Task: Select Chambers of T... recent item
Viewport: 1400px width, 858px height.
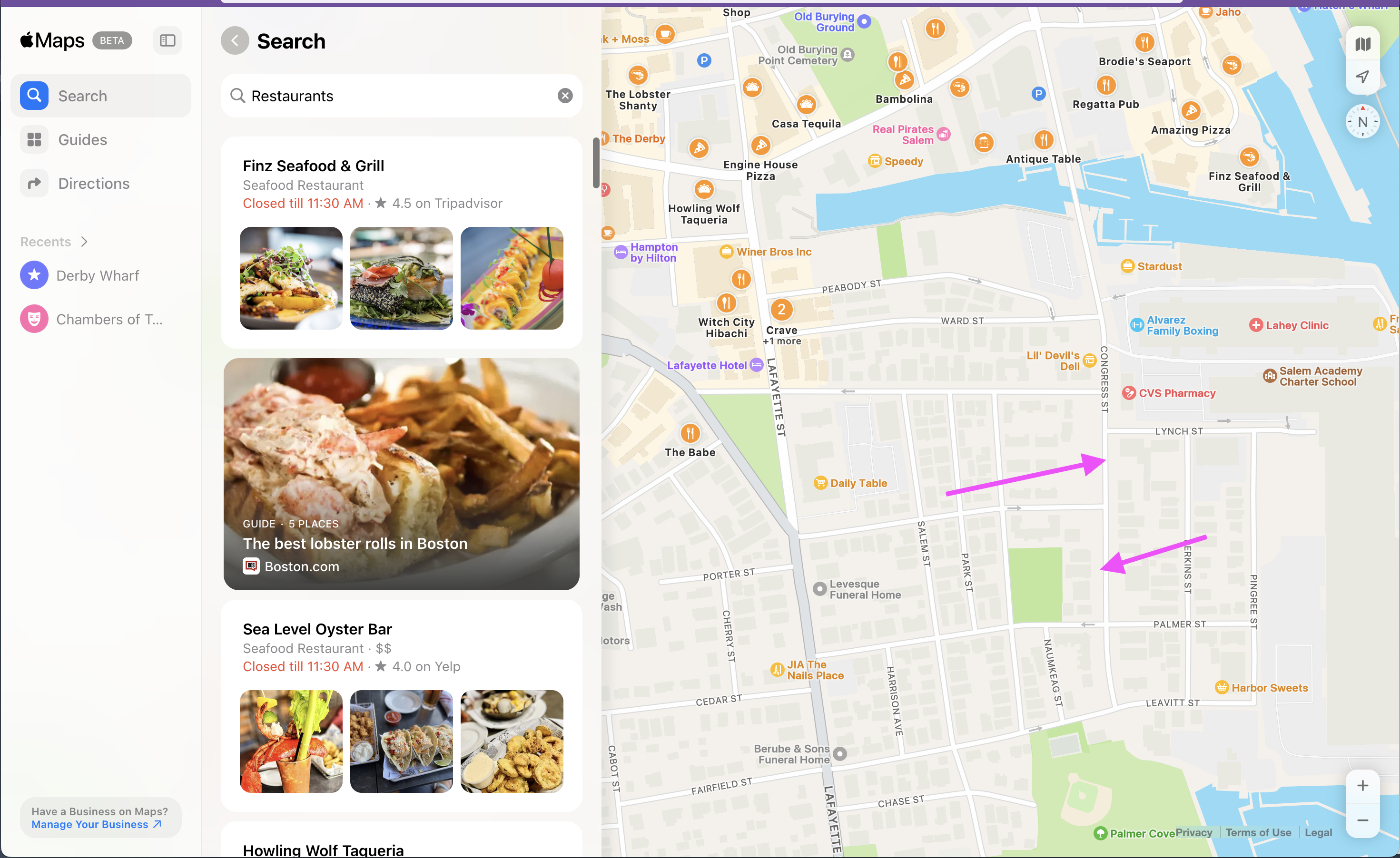Action: [x=100, y=319]
